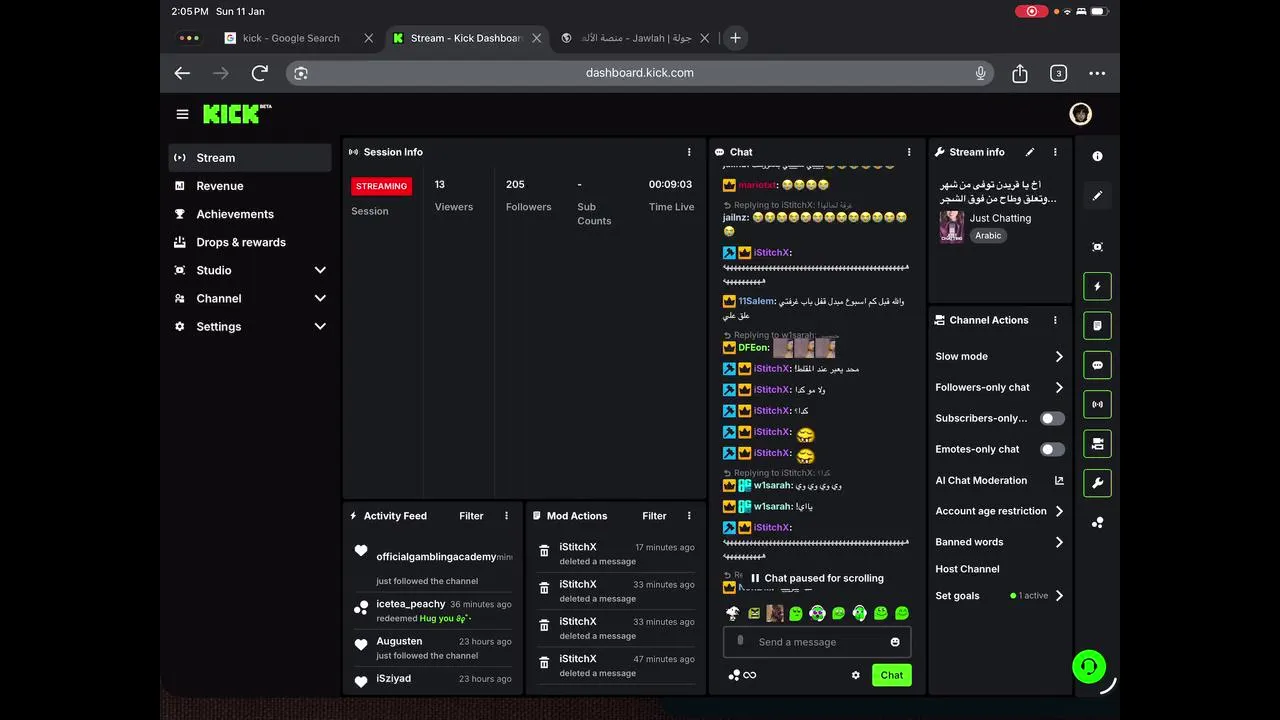
Task: Click the channel points infinity icon below message box
Action: pos(742,675)
